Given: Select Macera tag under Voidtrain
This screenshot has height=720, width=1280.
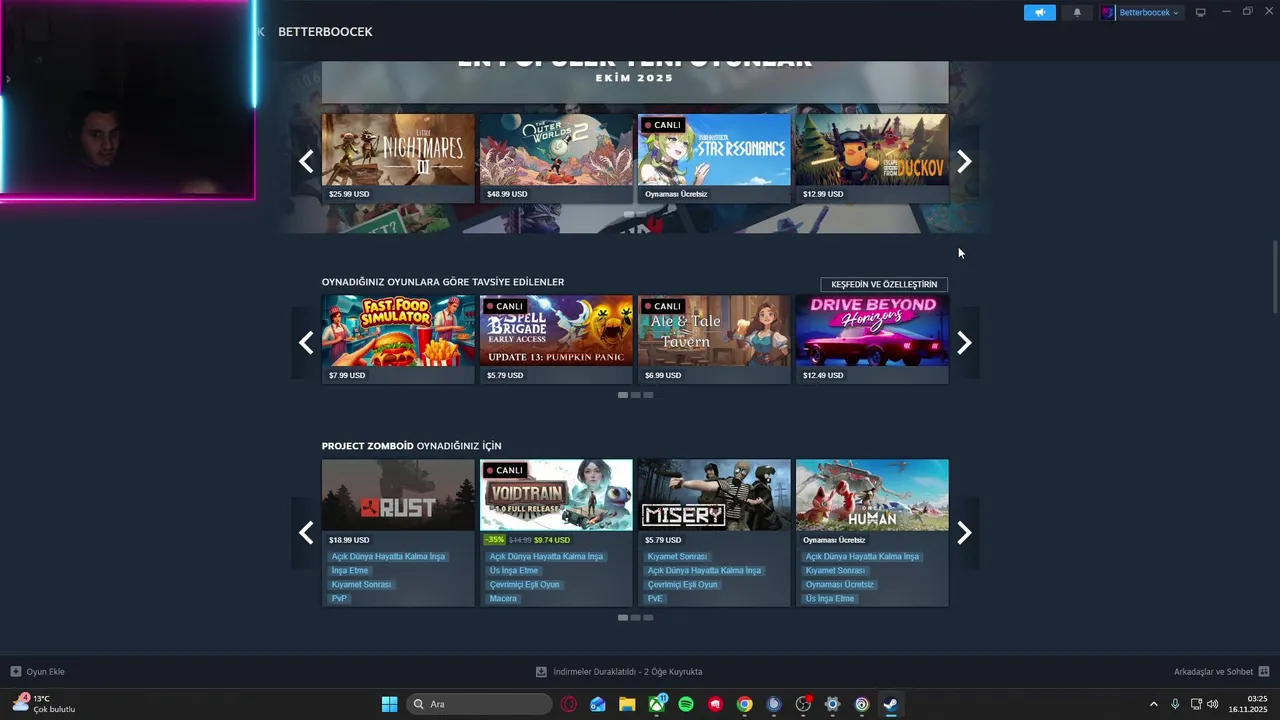Looking at the screenshot, I should click(503, 599).
